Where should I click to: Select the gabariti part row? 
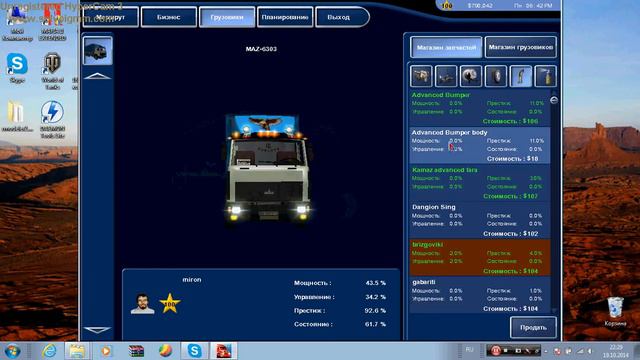point(480,296)
